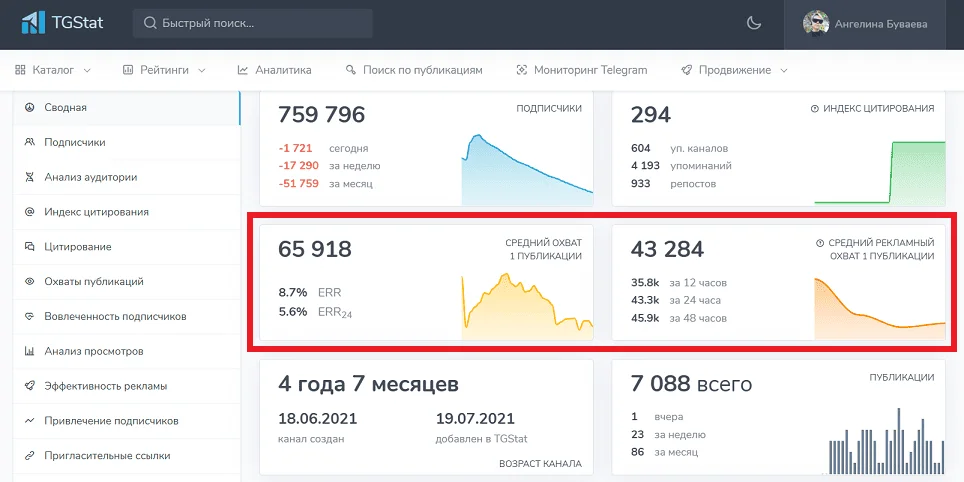Open Мониторинг Telegram from the top menu
Viewport: 964px width, 482px height.
tap(582, 70)
